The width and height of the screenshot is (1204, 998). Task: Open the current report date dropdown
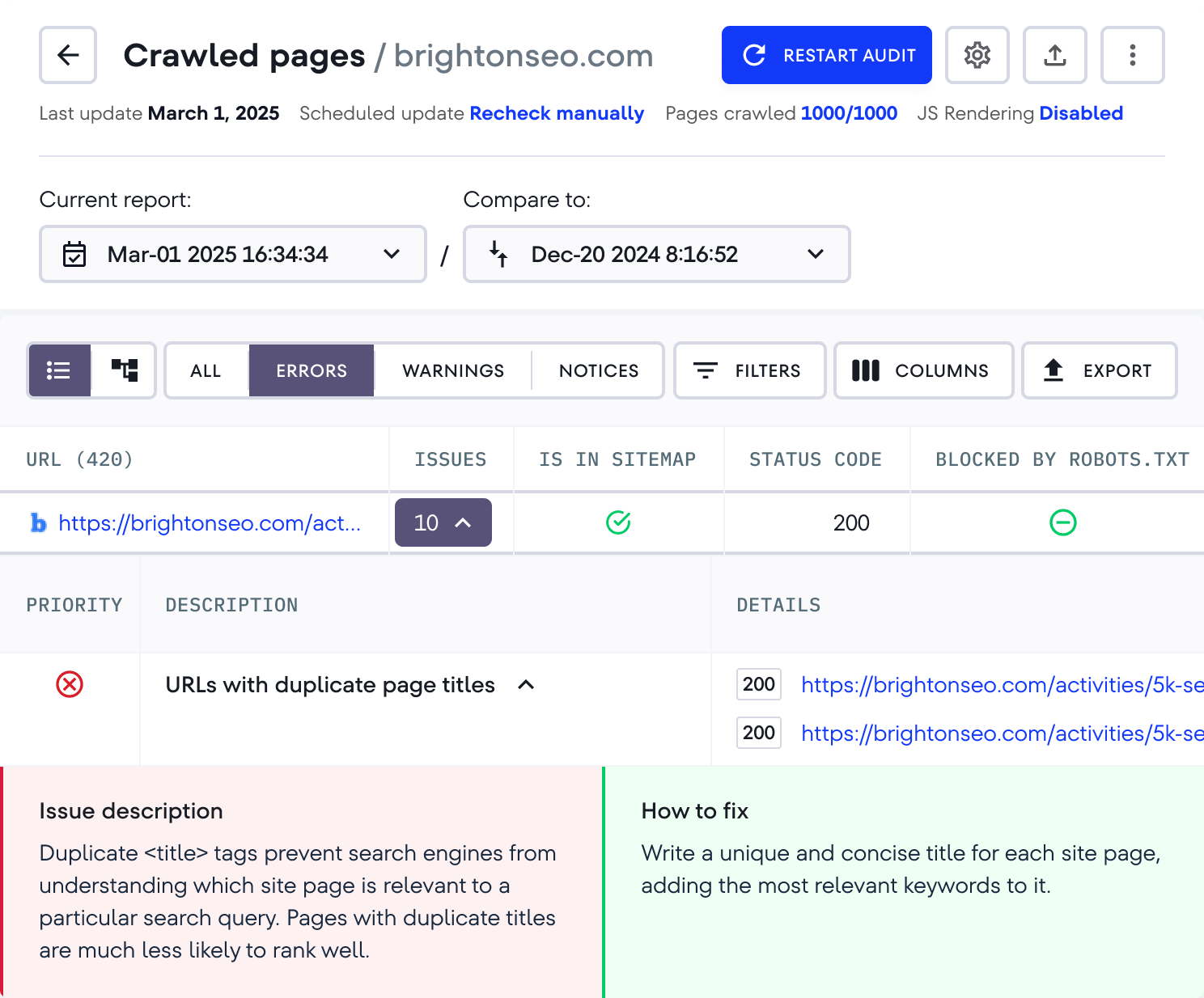pyautogui.click(x=392, y=254)
